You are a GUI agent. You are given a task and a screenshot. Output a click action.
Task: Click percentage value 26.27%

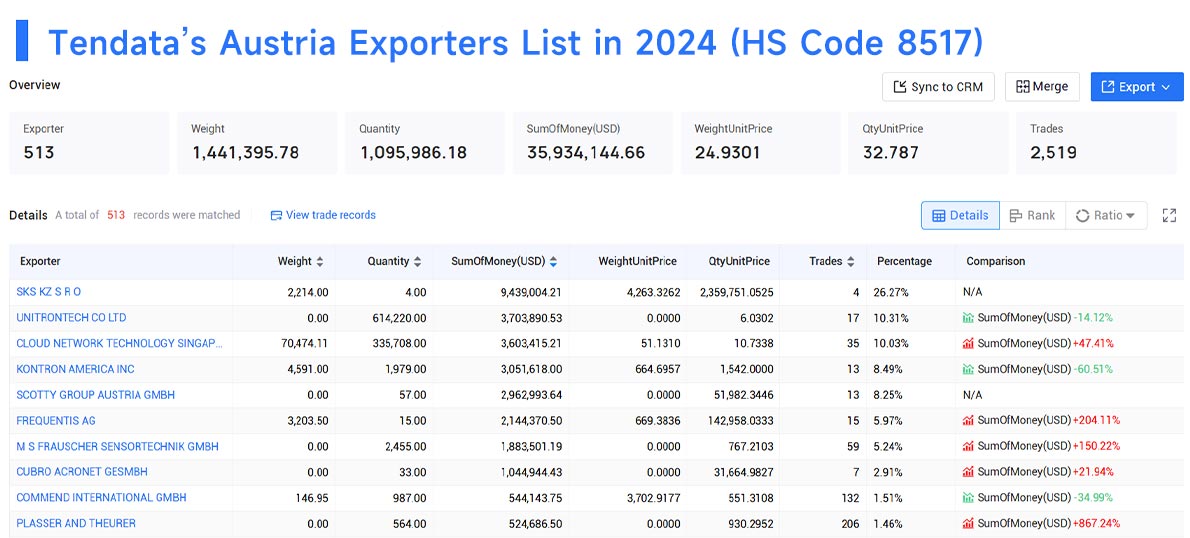(890, 291)
